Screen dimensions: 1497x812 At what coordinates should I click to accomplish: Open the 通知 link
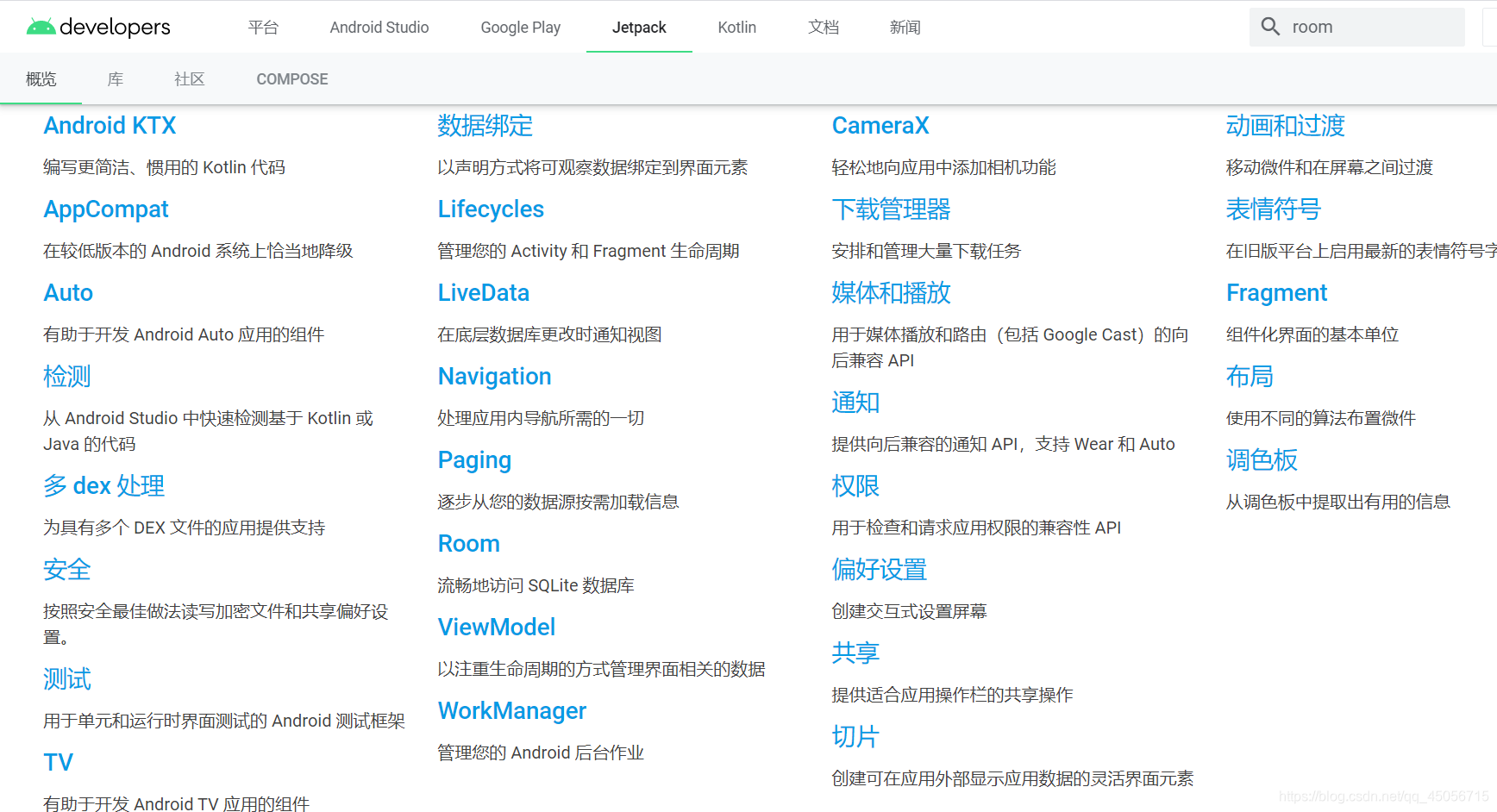pos(855,403)
